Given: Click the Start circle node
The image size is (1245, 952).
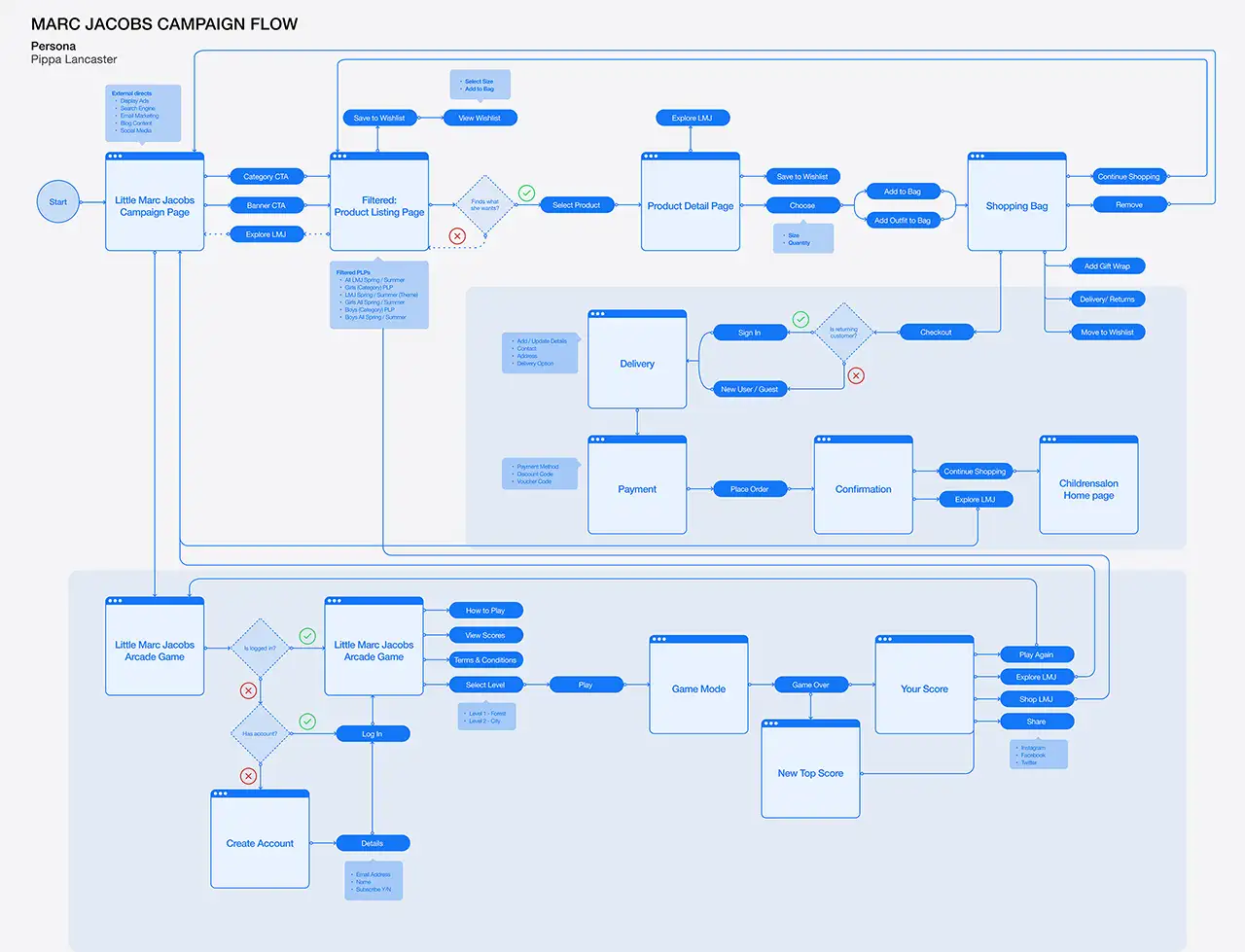Looking at the screenshot, I should [x=58, y=202].
